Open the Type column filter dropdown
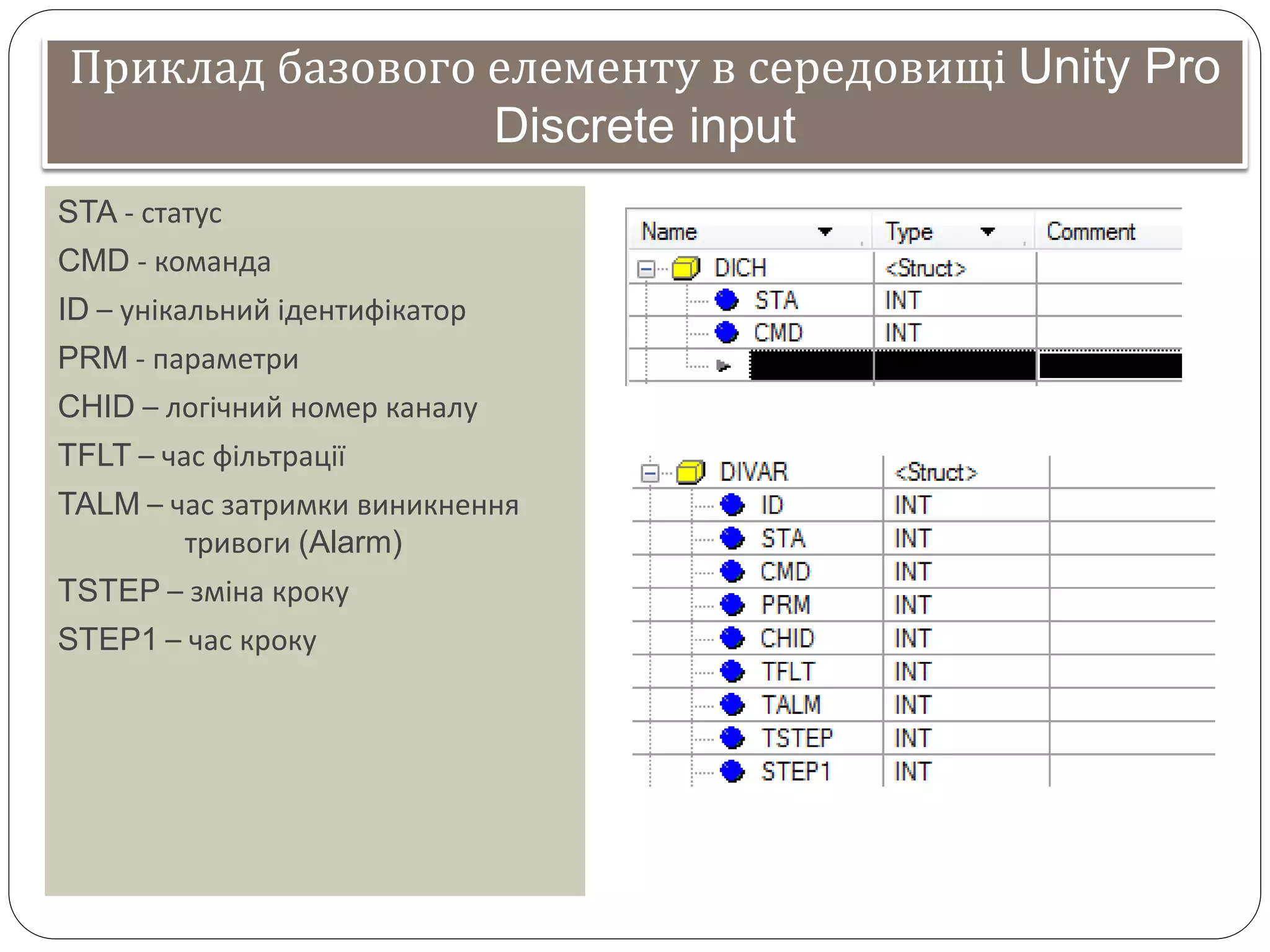 [988, 232]
